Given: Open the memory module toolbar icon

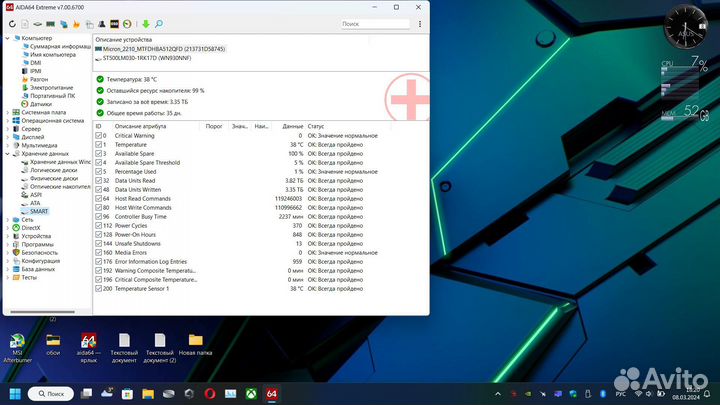Looking at the screenshot, I should (x=51, y=24).
